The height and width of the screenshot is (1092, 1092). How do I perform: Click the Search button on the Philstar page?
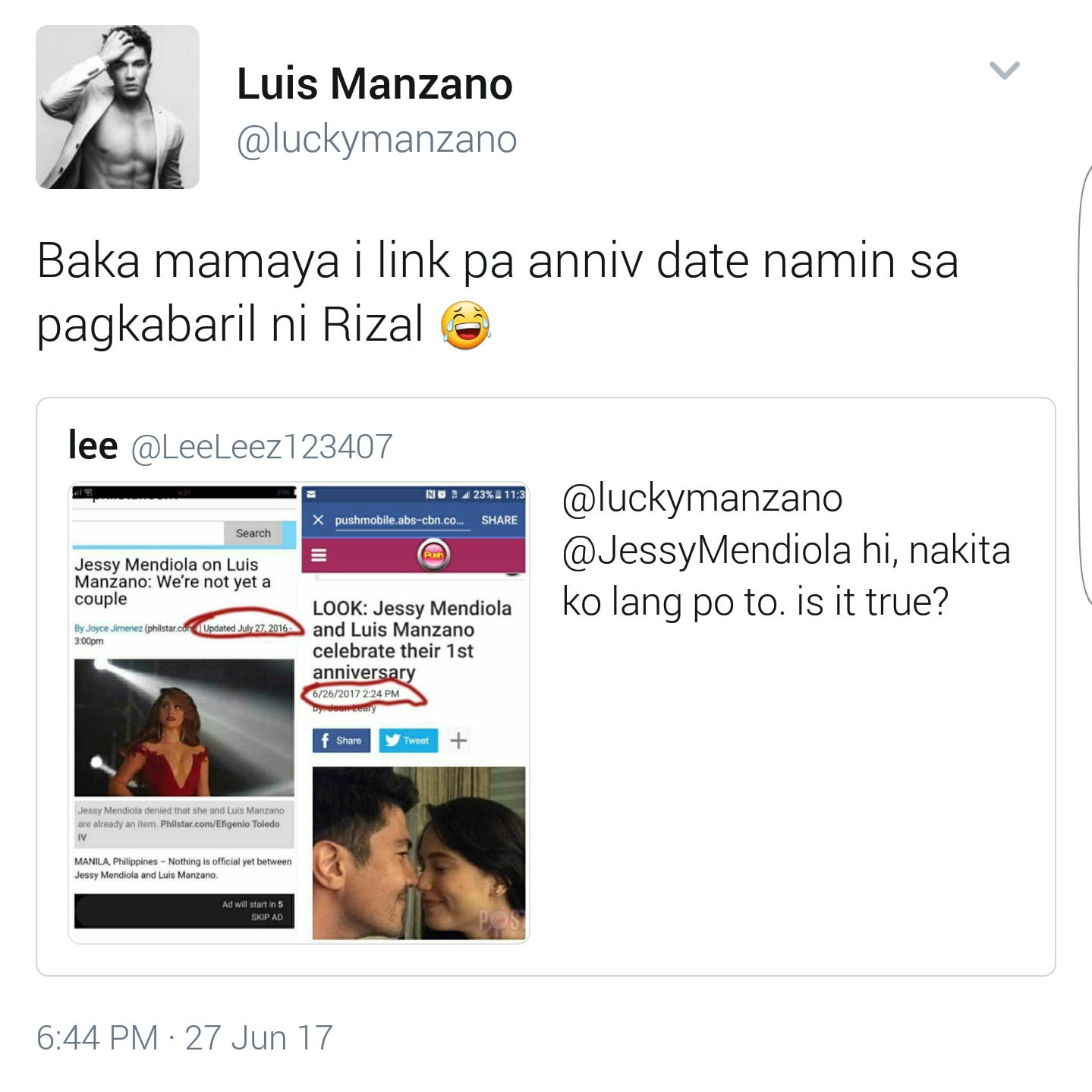[253, 533]
